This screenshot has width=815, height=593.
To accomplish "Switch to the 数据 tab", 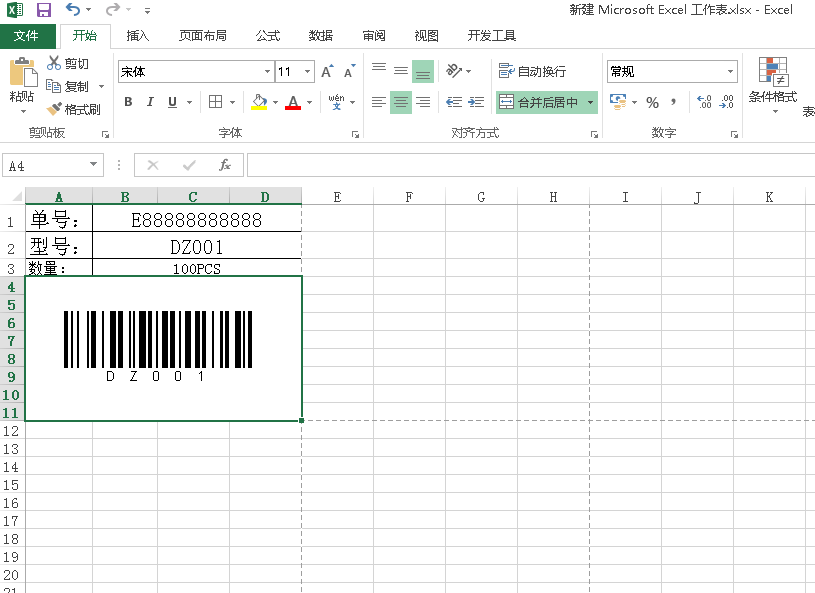I will click(321, 35).
